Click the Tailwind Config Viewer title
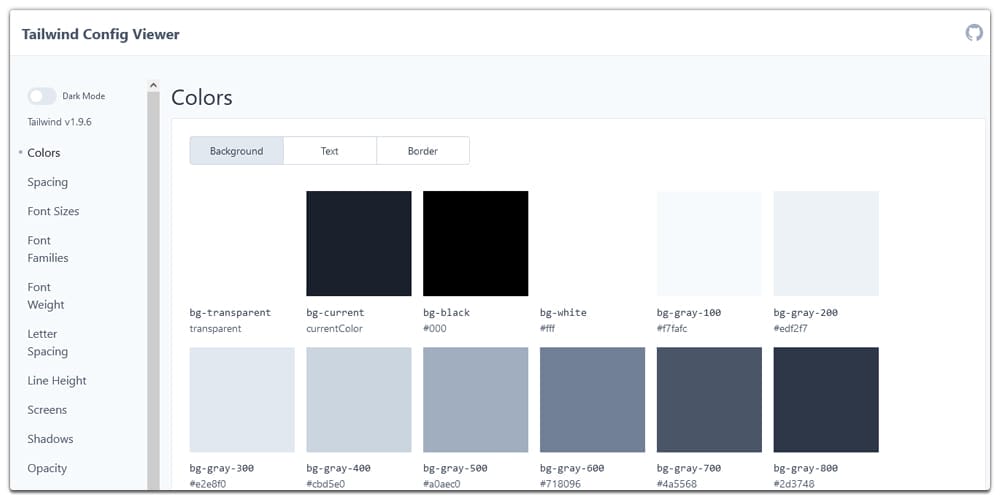This screenshot has height=500, width=1000. tap(101, 34)
